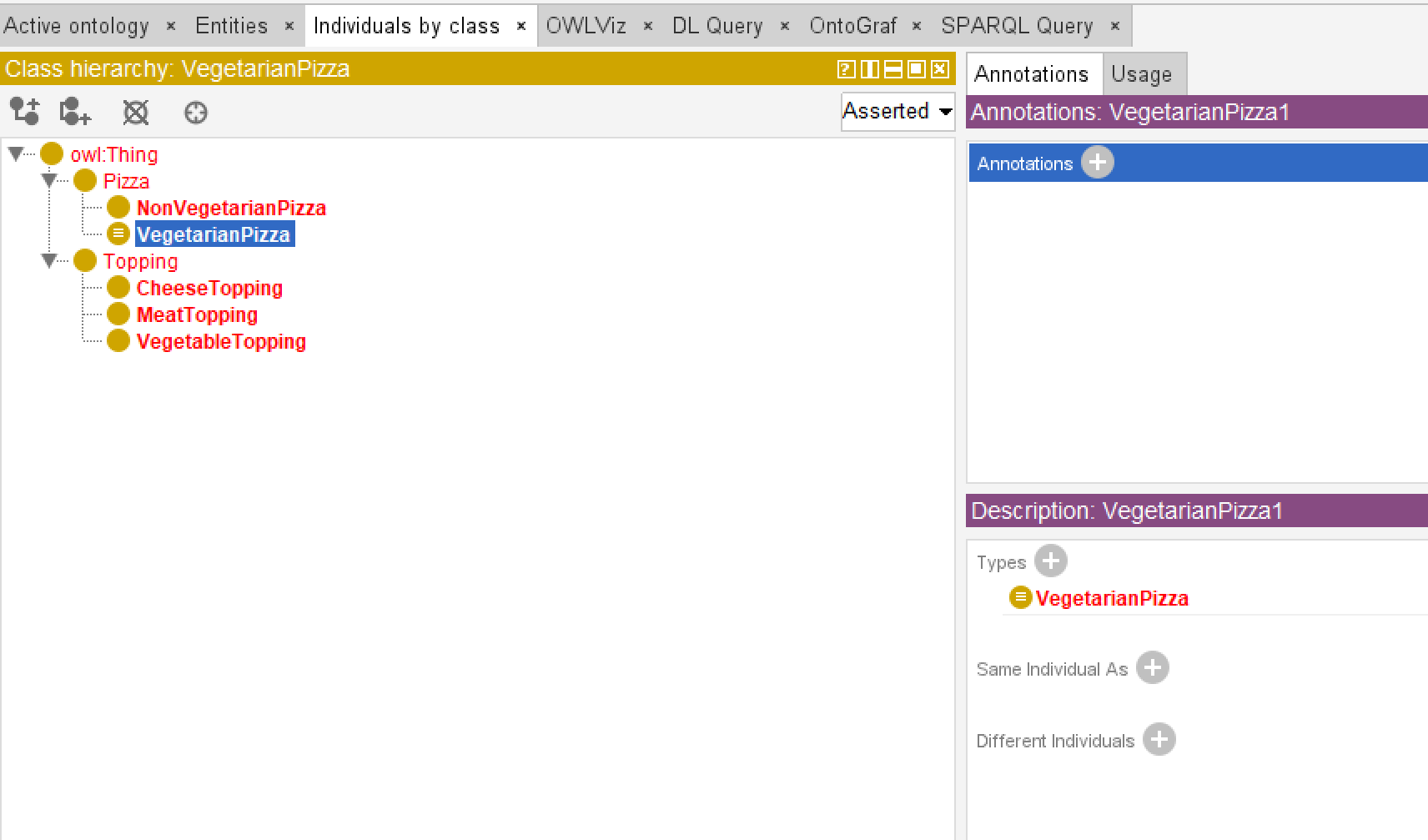Click the blue Annotations section header
The height and width of the screenshot is (840, 1428).
tap(1198, 163)
